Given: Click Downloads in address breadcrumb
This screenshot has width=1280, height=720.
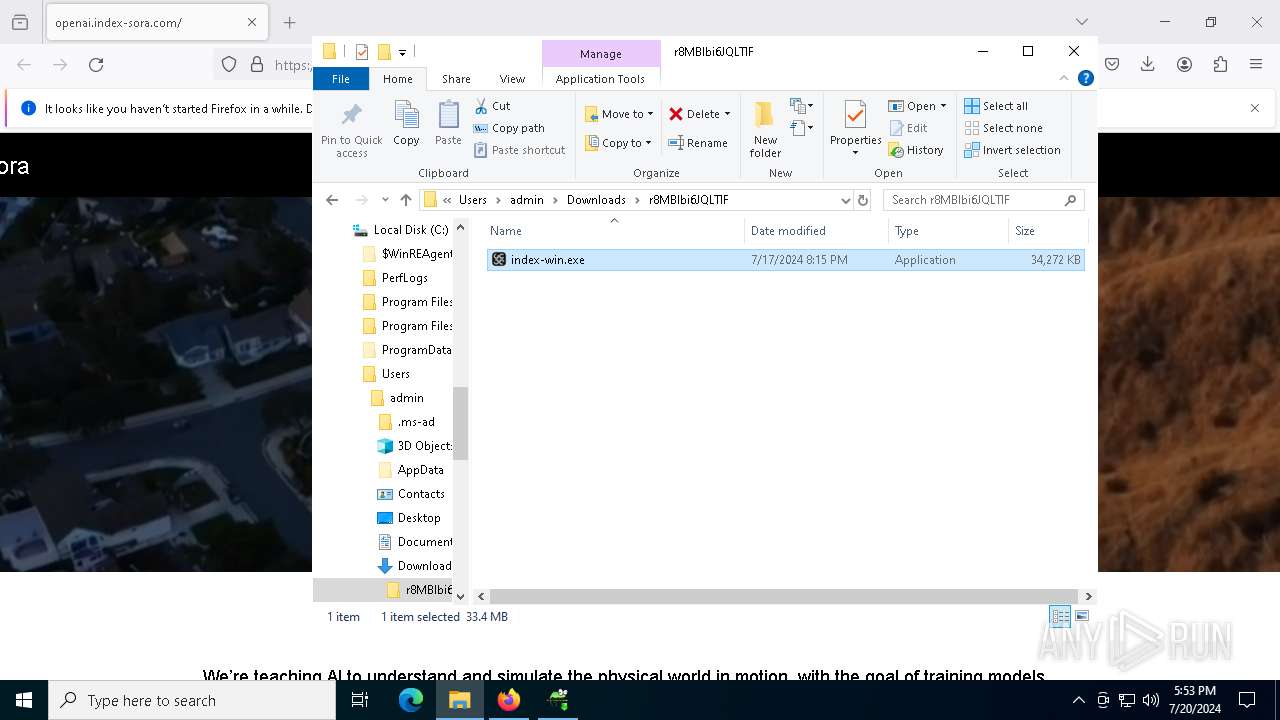Looking at the screenshot, I should click(596, 200).
